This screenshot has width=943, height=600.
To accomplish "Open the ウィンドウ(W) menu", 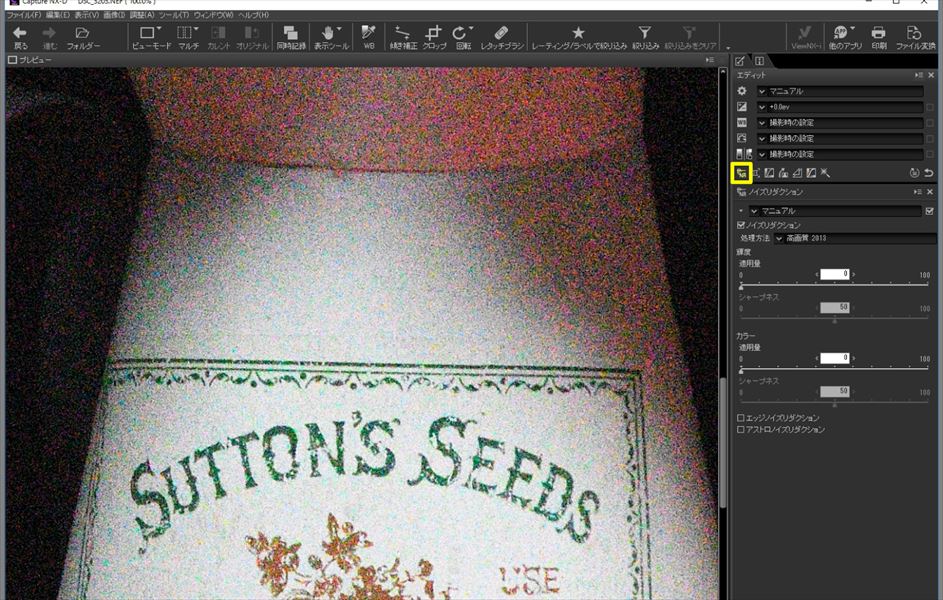I will point(213,15).
